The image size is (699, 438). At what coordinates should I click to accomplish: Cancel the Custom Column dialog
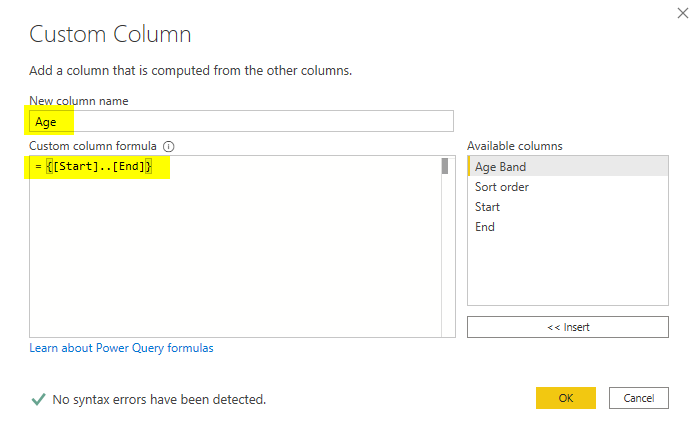[x=638, y=398]
